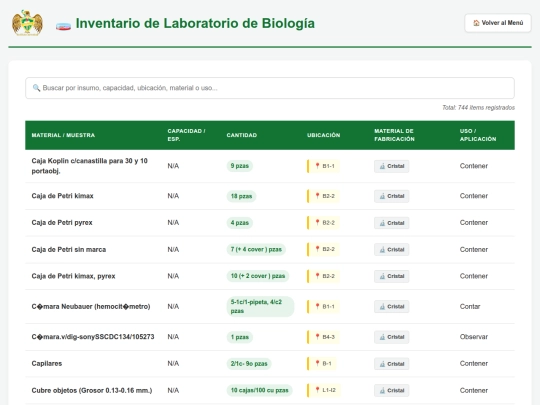This screenshot has height=405, width=540.
Task: Click N/A capacity in Capilares row
Action: point(173,363)
